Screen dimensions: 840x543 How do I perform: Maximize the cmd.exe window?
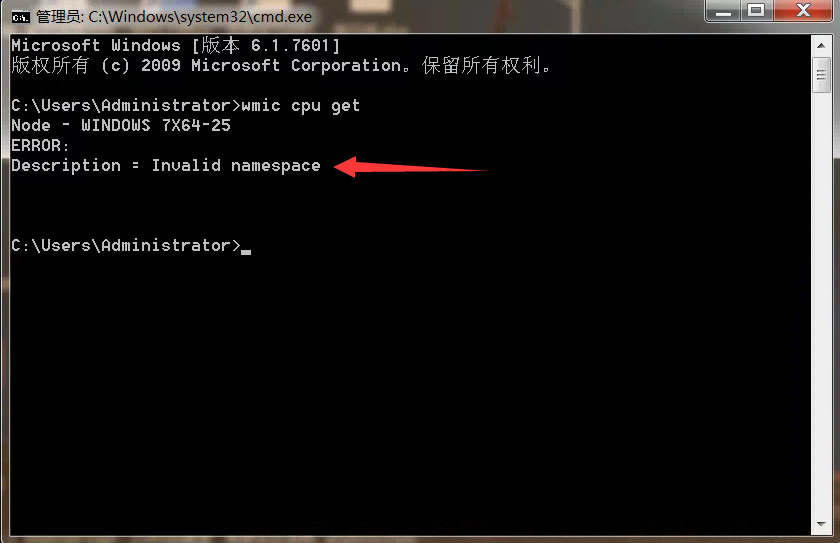[x=756, y=11]
